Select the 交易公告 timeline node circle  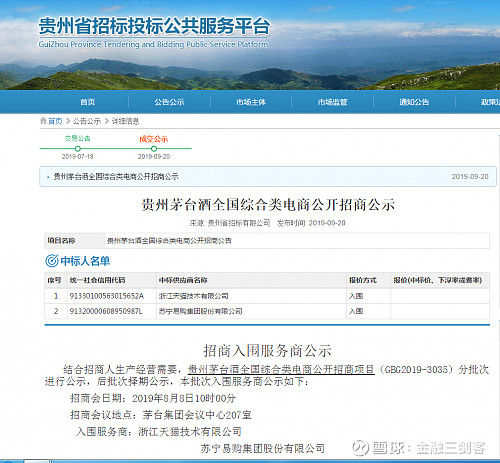[77, 149]
